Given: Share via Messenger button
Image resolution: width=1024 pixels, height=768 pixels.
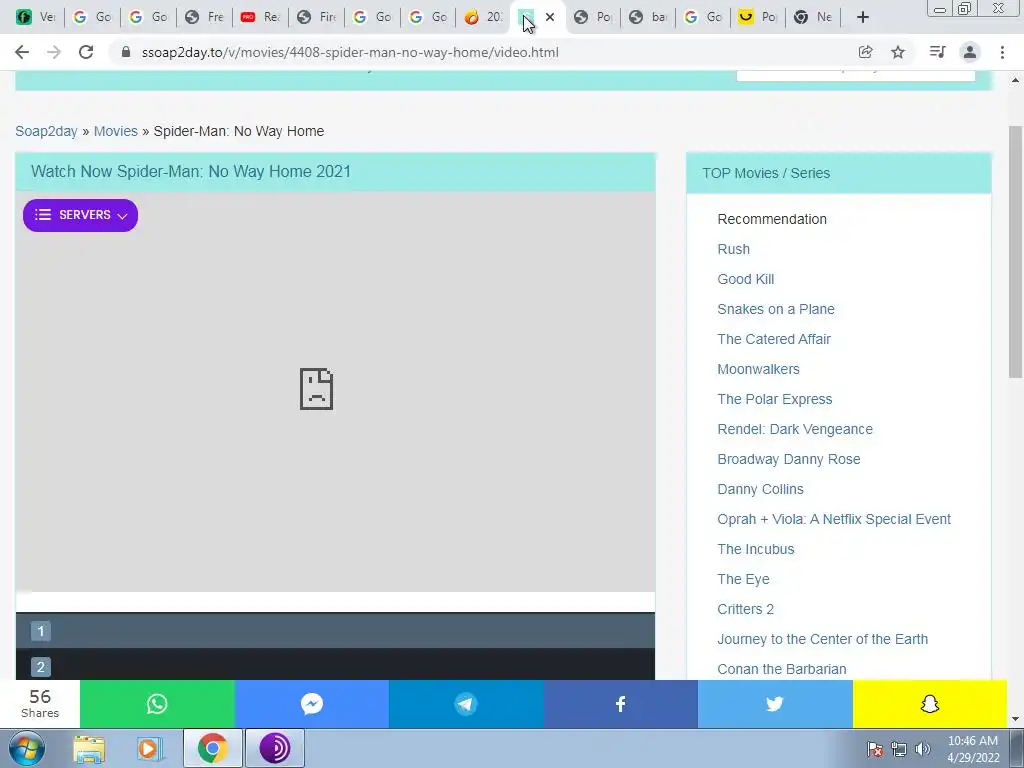Looking at the screenshot, I should pos(312,704).
